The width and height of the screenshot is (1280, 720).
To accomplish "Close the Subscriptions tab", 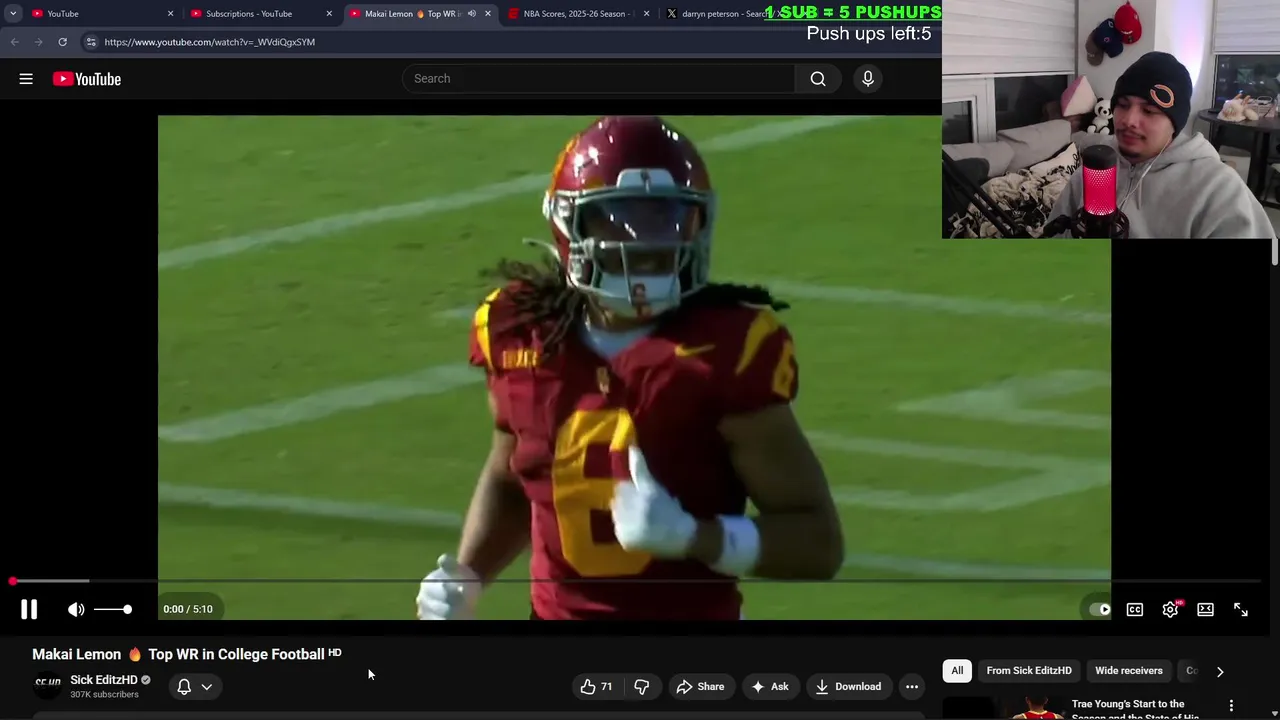I will point(329,14).
